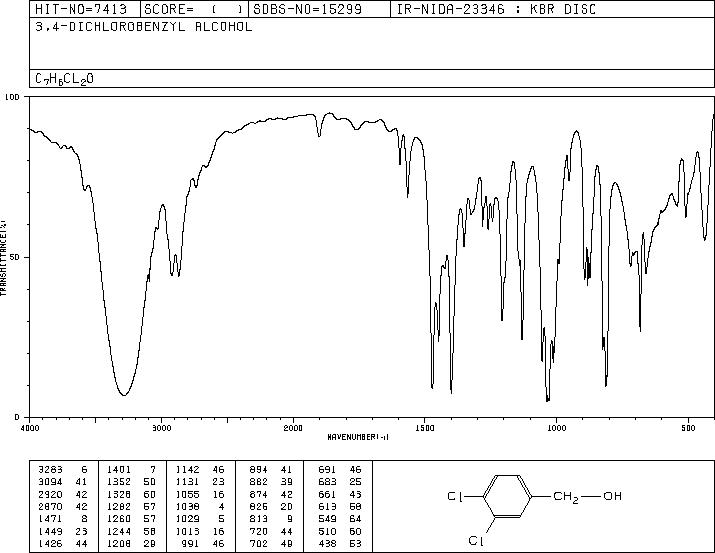Click the 3000 x-axis tick label
The height and width of the screenshot is (553, 715).
[161, 428]
